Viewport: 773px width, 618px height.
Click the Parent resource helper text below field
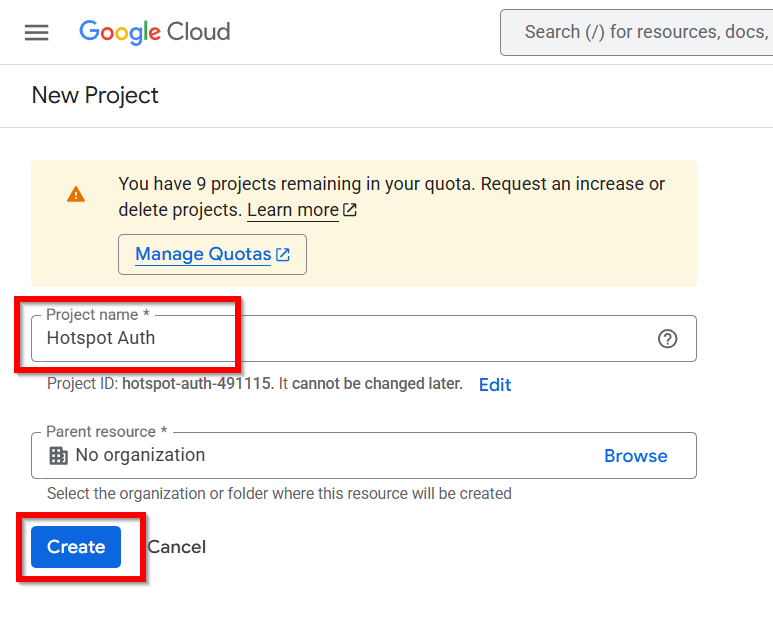tap(279, 493)
